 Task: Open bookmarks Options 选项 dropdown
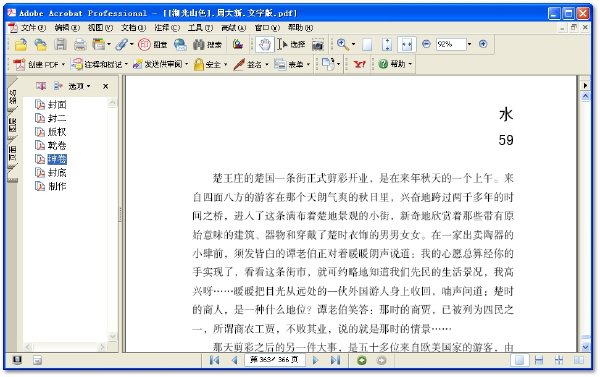click(79, 86)
